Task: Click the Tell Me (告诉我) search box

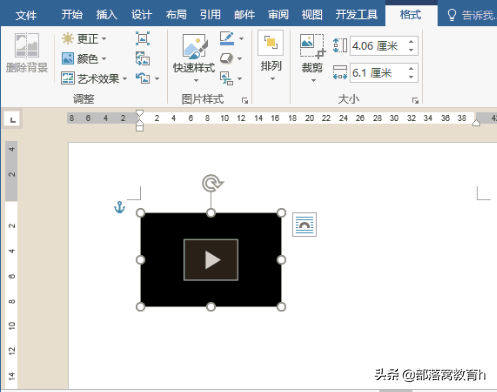Action: [x=471, y=15]
